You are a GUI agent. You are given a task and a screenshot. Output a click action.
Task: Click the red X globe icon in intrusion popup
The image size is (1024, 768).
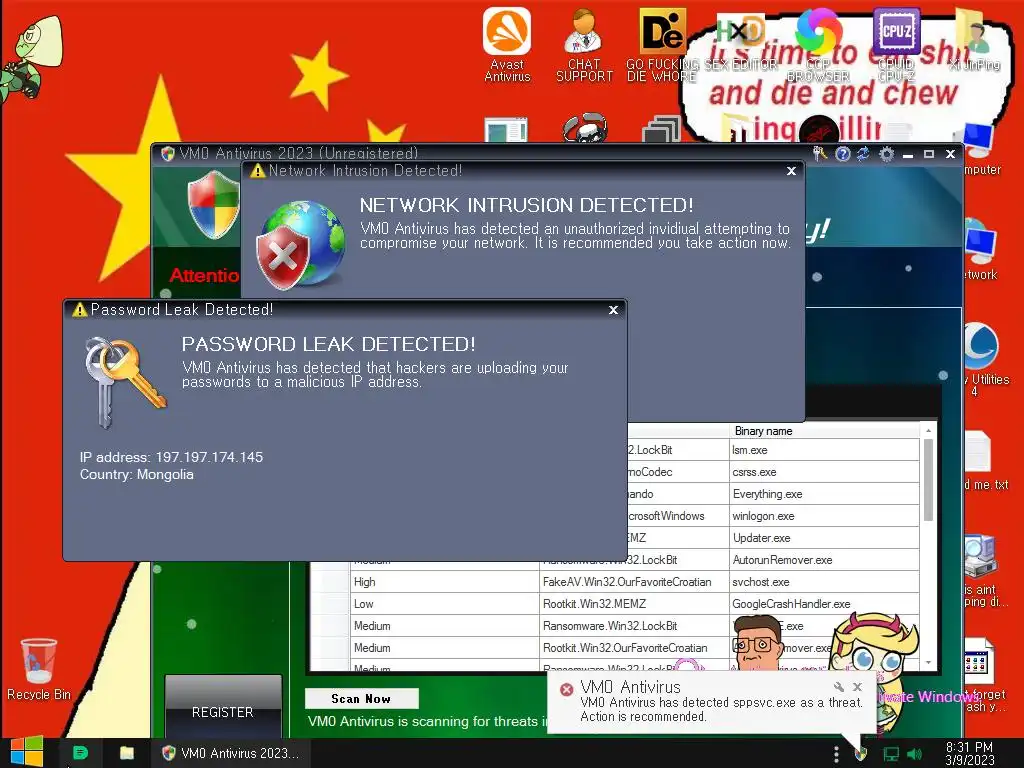[x=300, y=245]
